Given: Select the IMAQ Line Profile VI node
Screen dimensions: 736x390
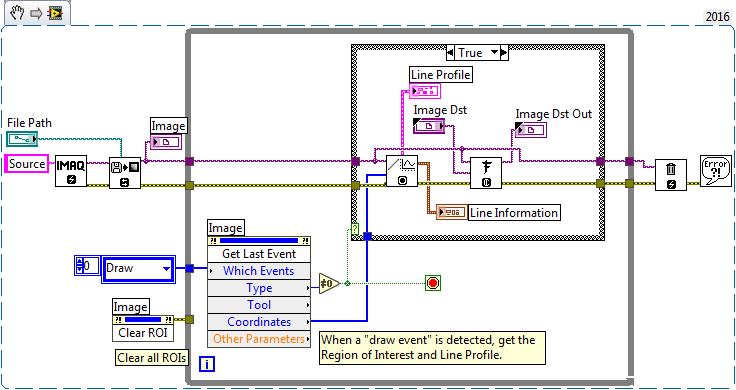Looking at the screenshot, I should tap(402, 171).
